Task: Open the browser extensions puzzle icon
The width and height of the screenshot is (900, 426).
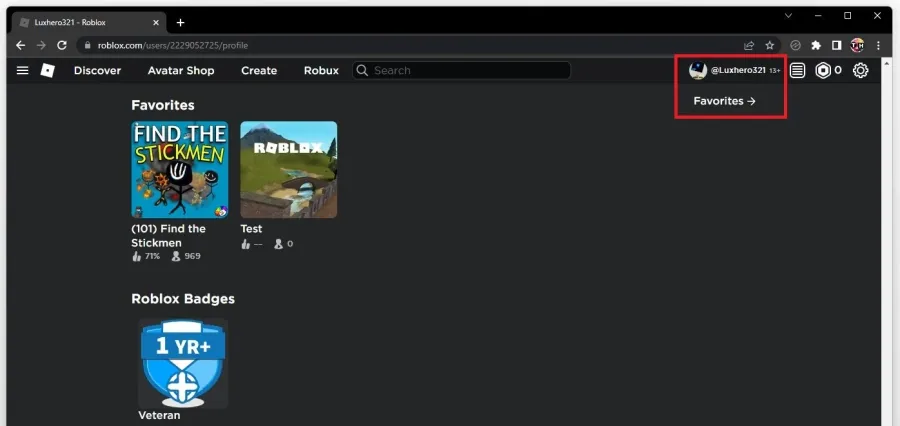Action: pyautogui.click(x=816, y=45)
